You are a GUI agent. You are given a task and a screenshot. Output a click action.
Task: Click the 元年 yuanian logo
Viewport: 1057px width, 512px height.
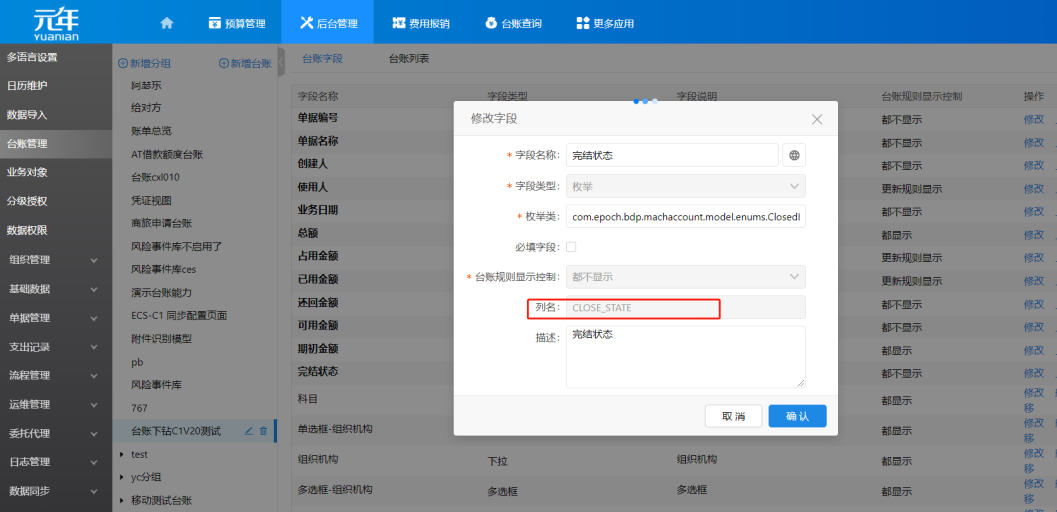[56, 23]
